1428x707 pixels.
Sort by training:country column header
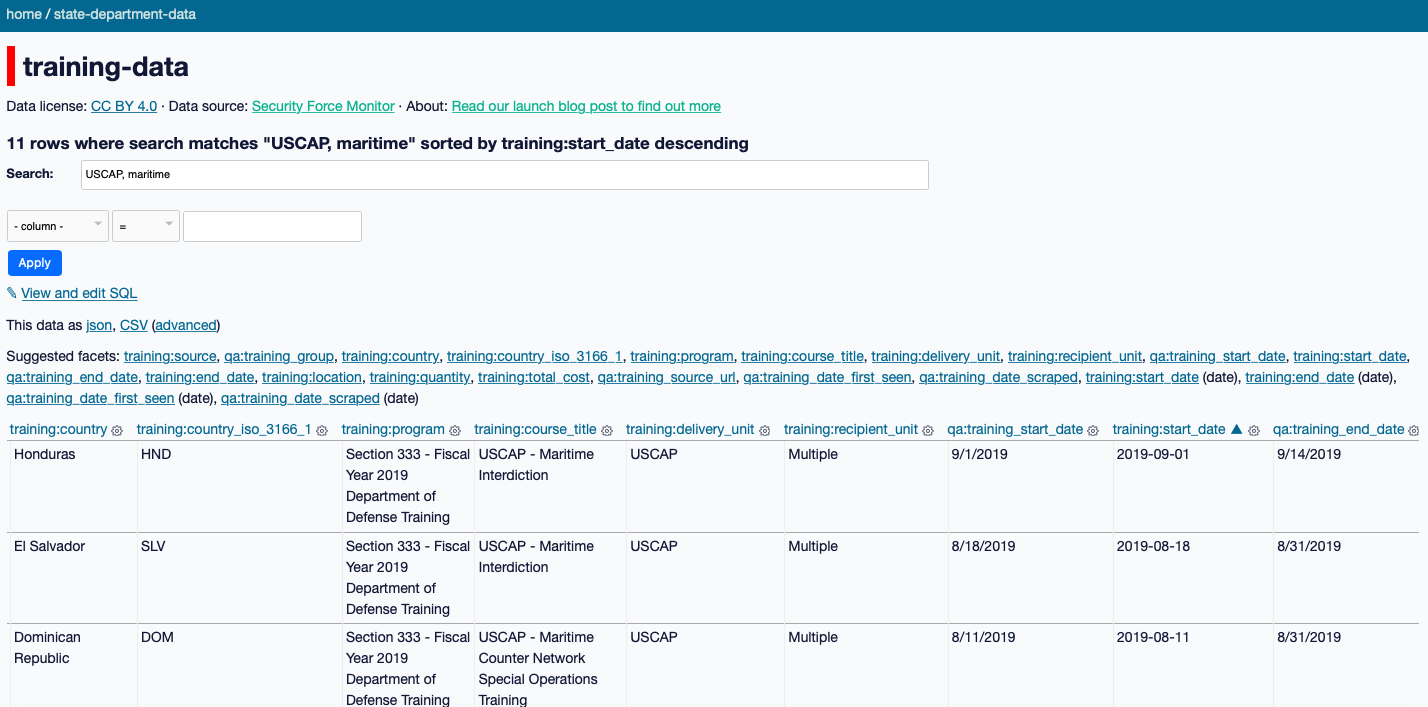pyautogui.click(x=59, y=429)
